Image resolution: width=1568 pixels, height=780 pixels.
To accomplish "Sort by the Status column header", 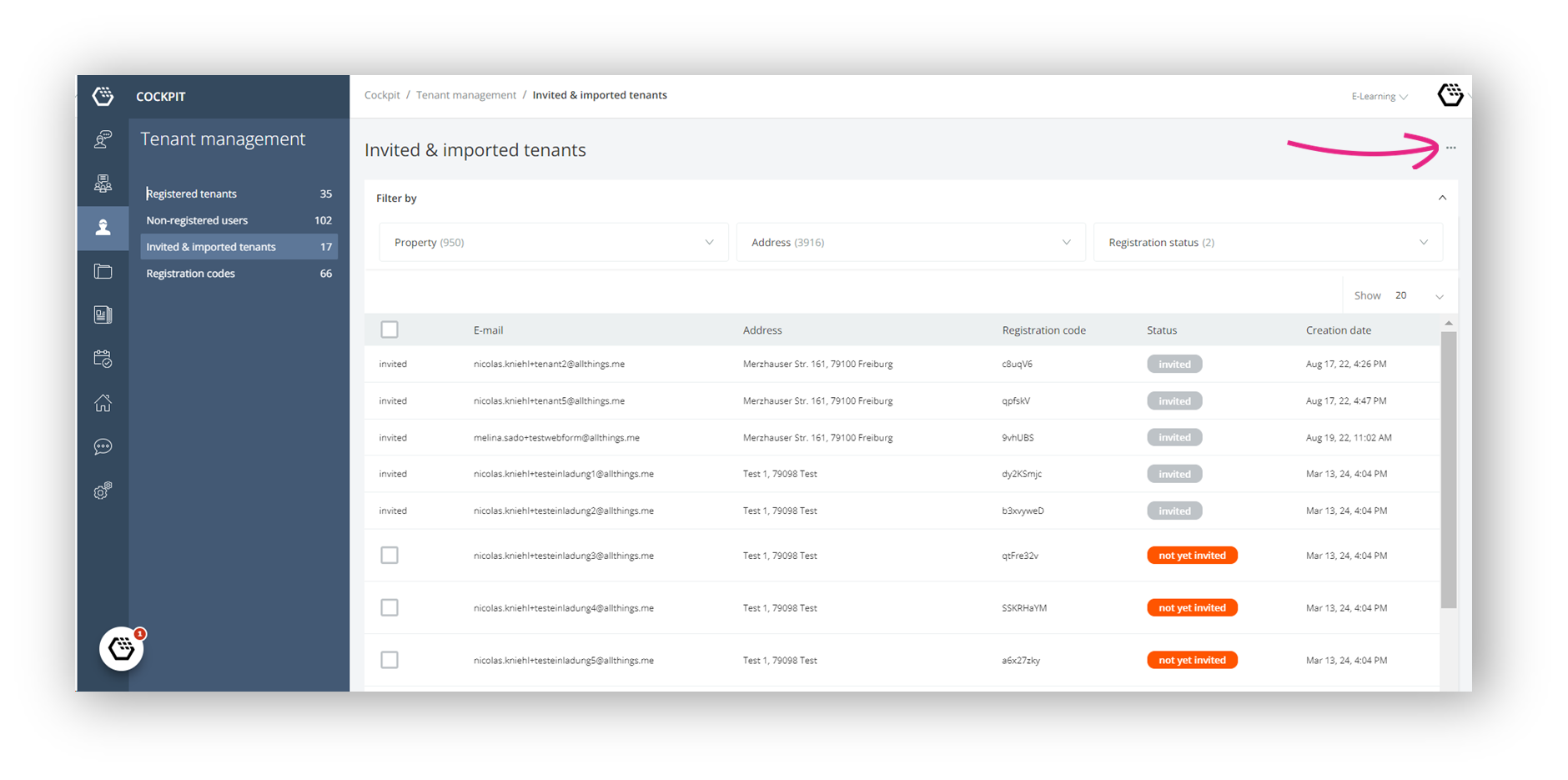I will (x=1162, y=330).
